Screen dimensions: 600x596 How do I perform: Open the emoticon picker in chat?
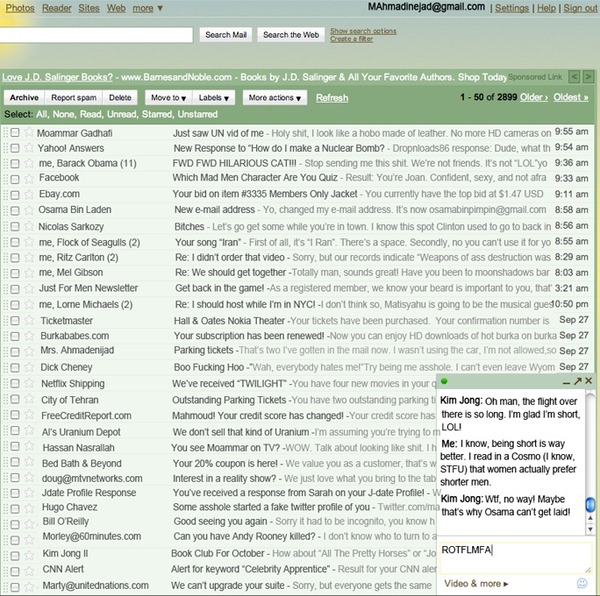coord(582,583)
